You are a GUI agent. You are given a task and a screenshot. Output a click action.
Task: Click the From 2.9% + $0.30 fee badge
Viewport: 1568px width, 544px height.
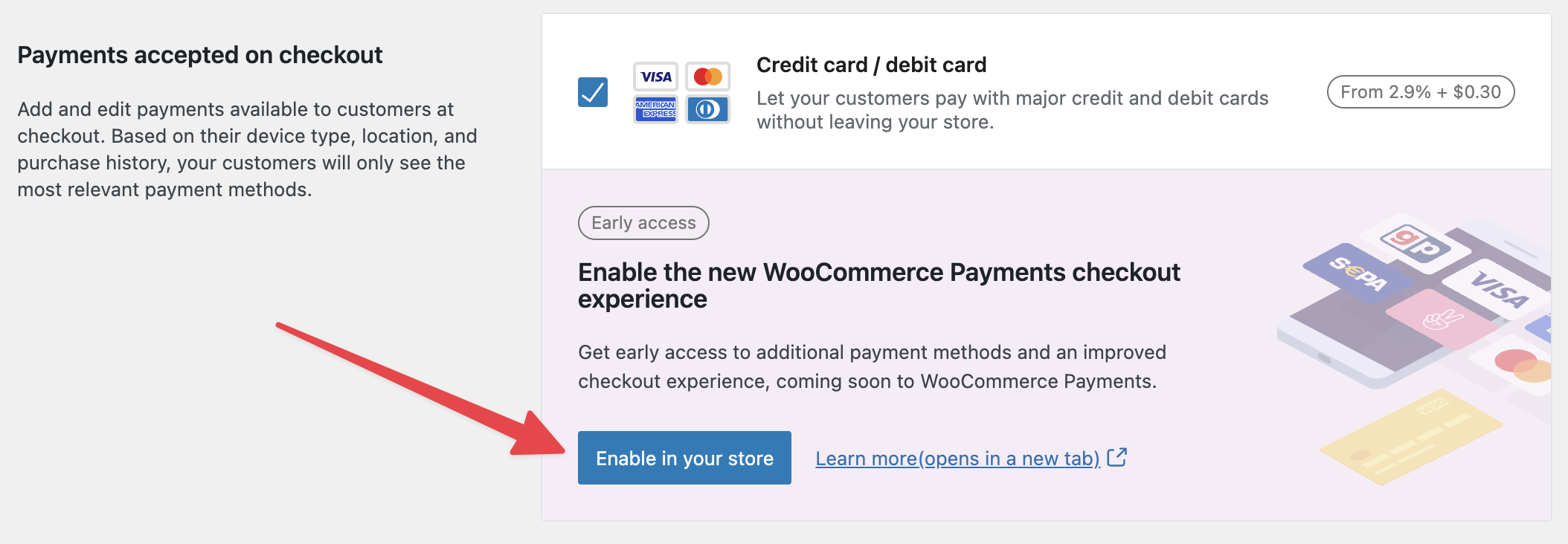[x=1421, y=92]
